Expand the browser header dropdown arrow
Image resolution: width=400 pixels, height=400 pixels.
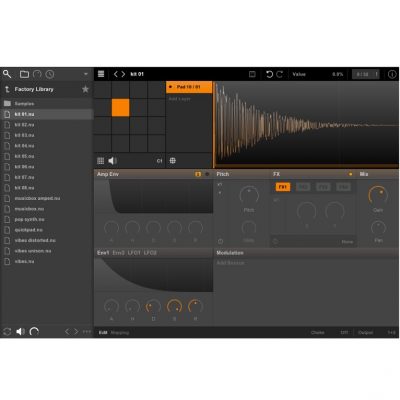86,74
